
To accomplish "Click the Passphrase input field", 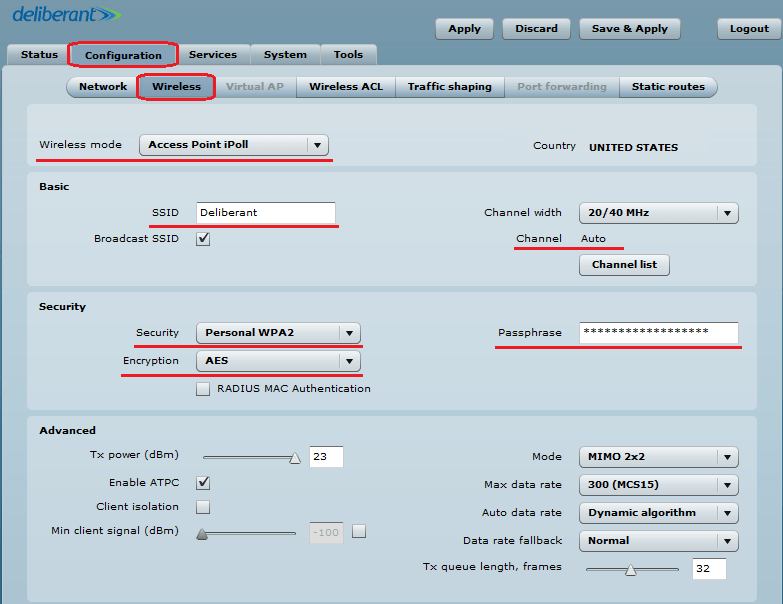I will click(659, 332).
